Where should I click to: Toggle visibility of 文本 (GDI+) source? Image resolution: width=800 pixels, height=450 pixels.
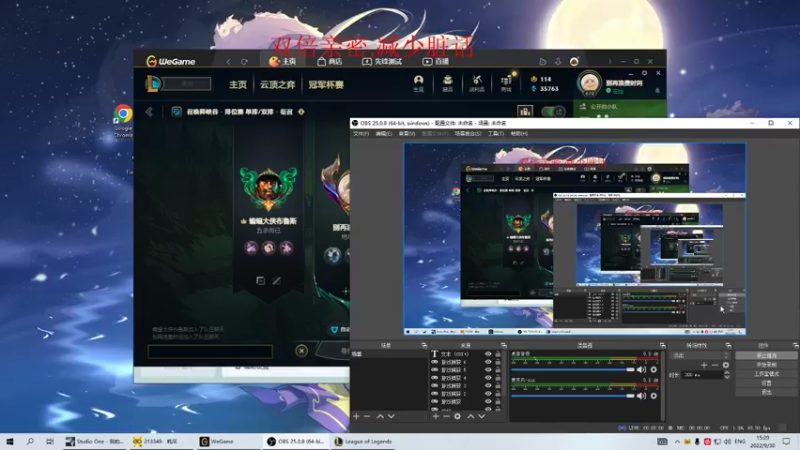tap(488, 354)
